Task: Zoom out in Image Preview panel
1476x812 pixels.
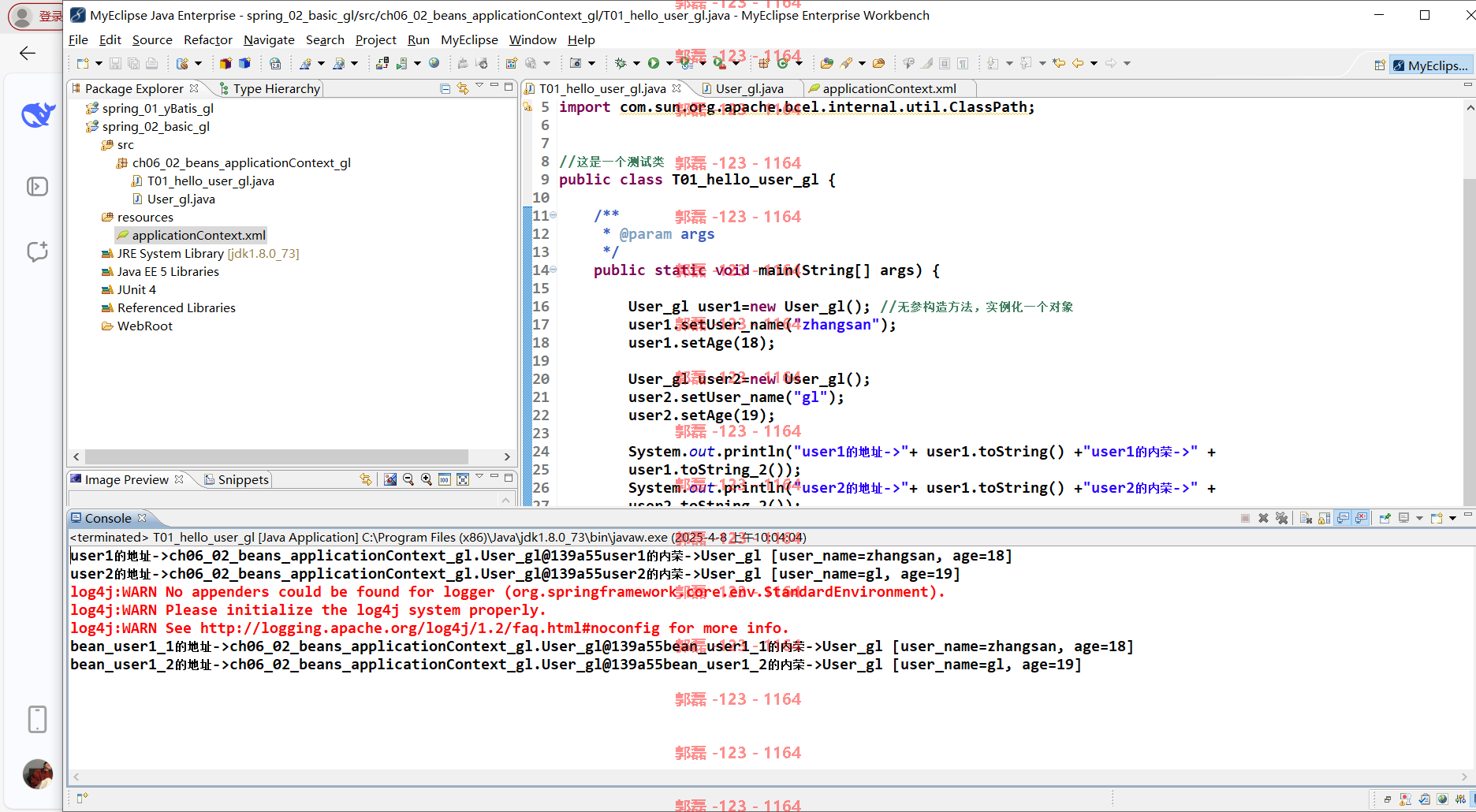Action: (408, 479)
